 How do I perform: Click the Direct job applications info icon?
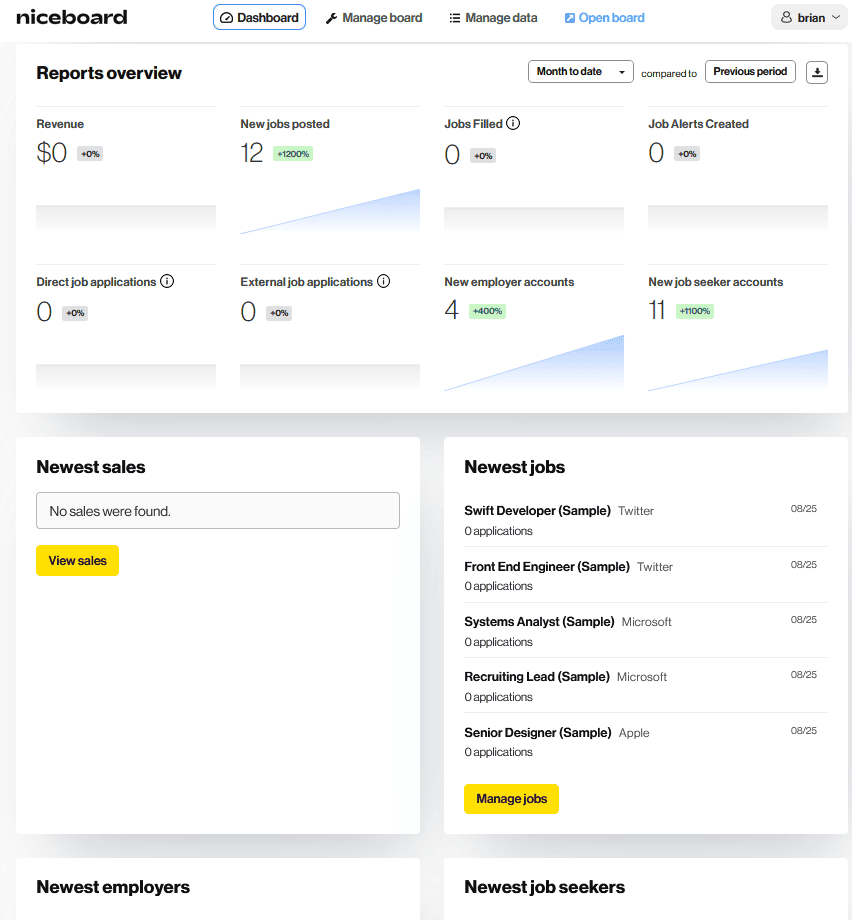point(166,281)
